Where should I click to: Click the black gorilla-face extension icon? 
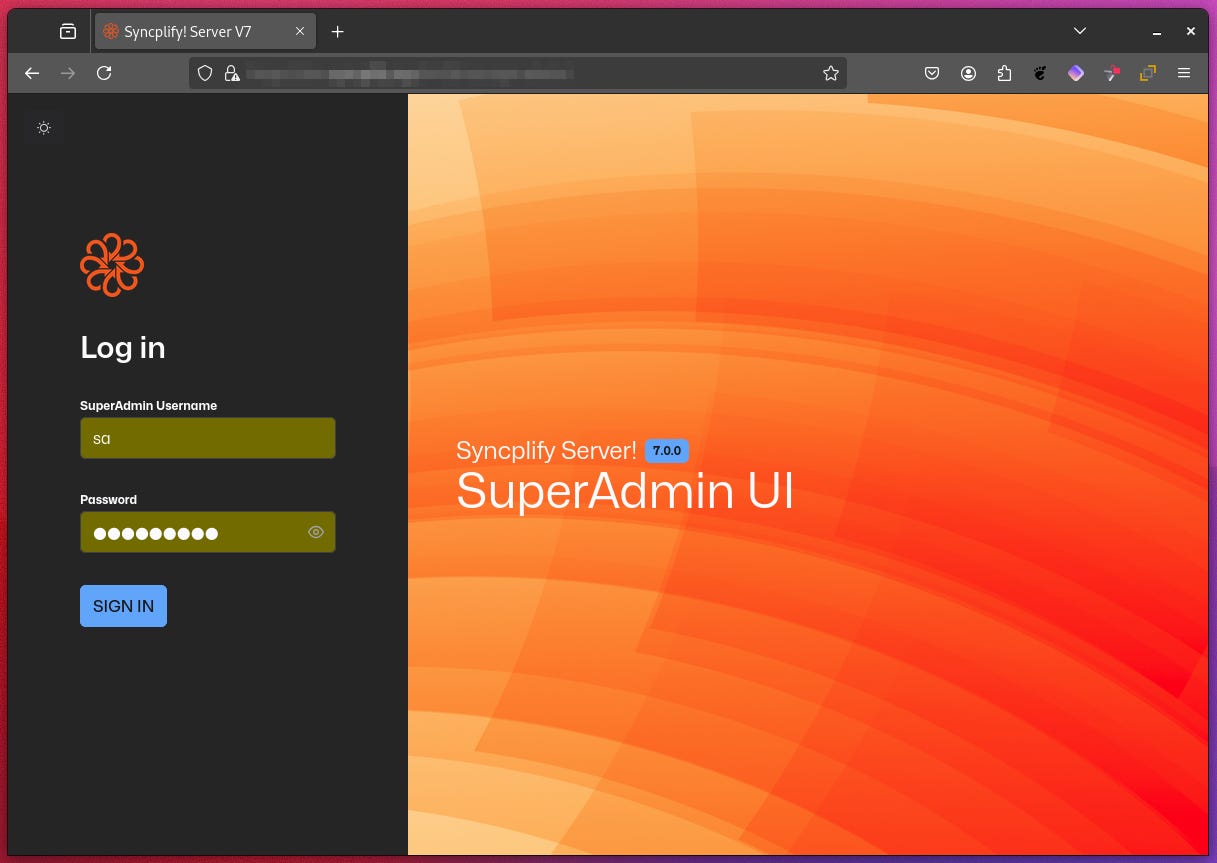(x=1040, y=73)
